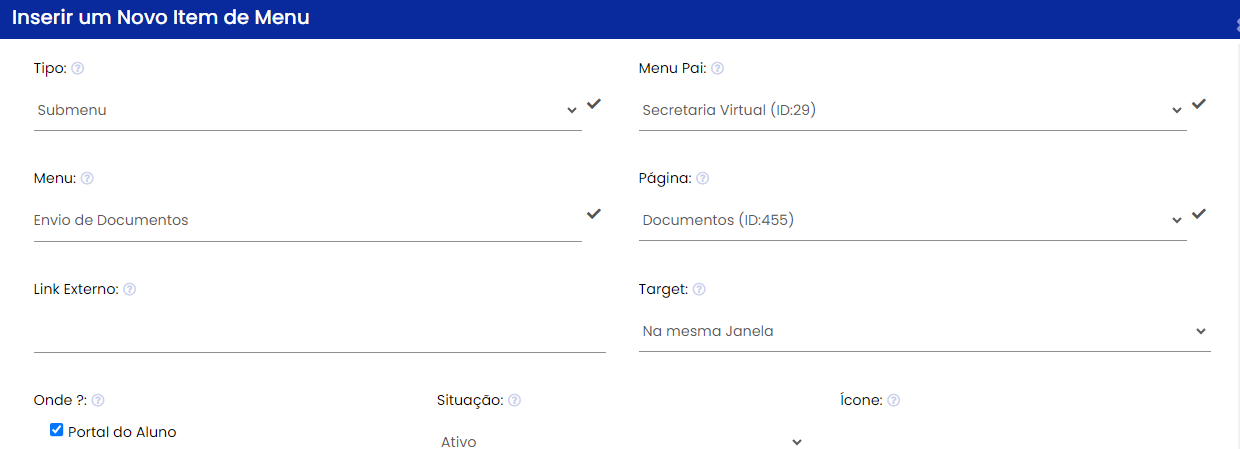Open the Target dropdown Na mesma Janela
This screenshot has width=1240, height=449.
[924, 331]
